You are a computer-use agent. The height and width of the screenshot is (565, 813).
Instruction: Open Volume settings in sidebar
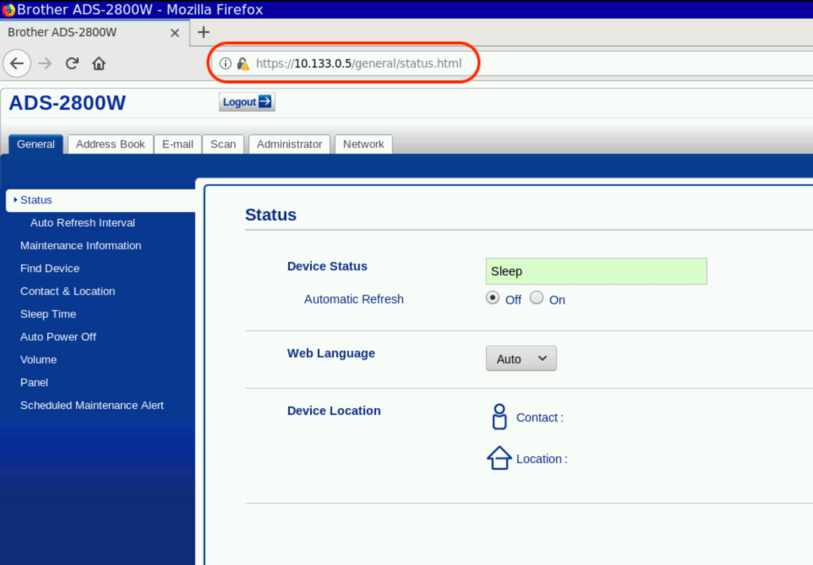(38, 360)
